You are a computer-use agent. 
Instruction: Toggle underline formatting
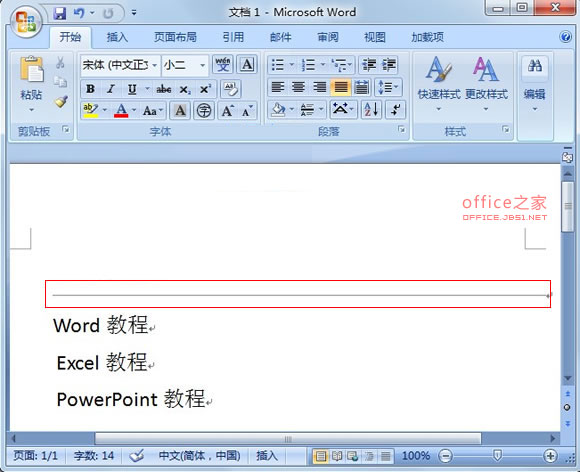point(132,89)
